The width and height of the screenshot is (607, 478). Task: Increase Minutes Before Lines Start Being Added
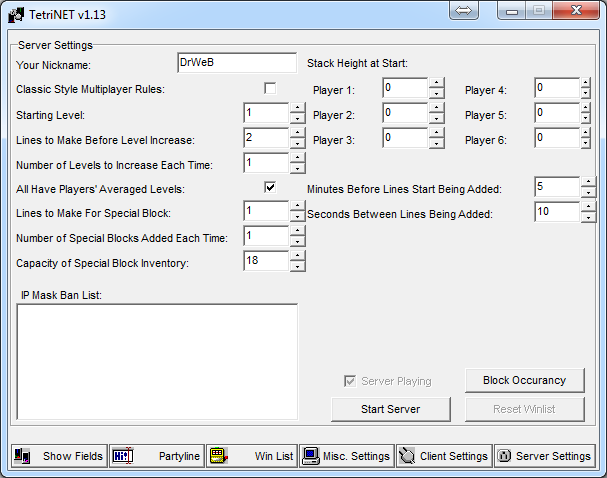588,182
